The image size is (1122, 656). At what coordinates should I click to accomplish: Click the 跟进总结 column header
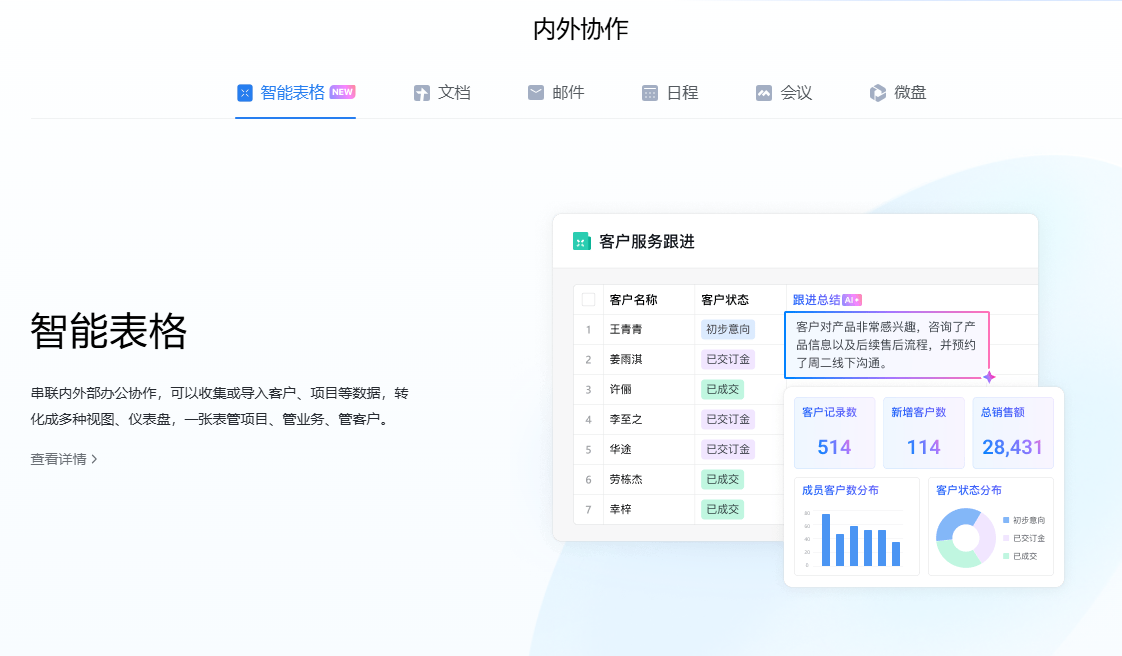pyautogui.click(x=816, y=300)
